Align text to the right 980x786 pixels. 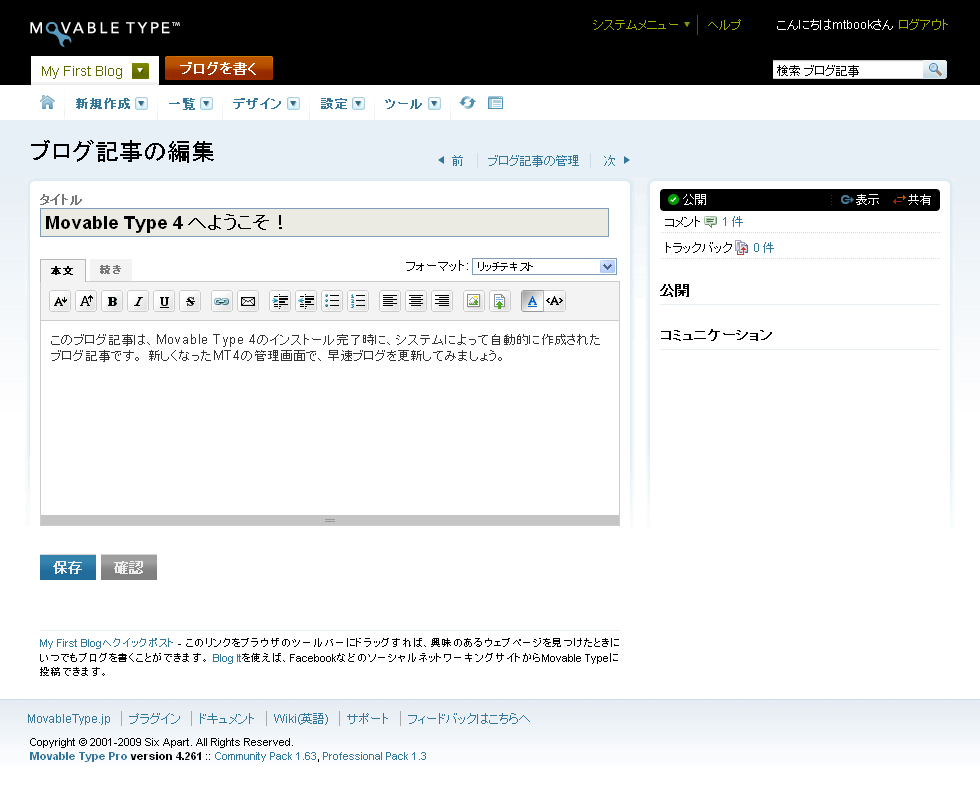(x=442, y=301)
